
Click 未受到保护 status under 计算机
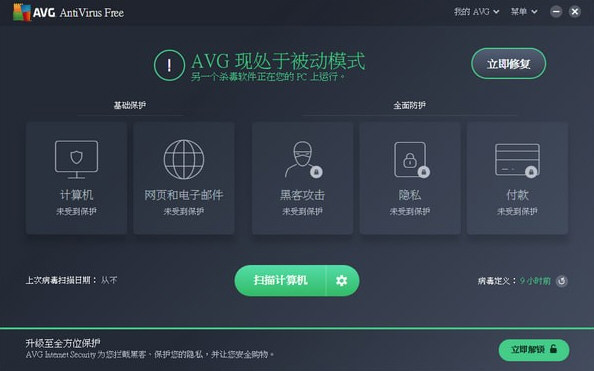click(77, 211)
